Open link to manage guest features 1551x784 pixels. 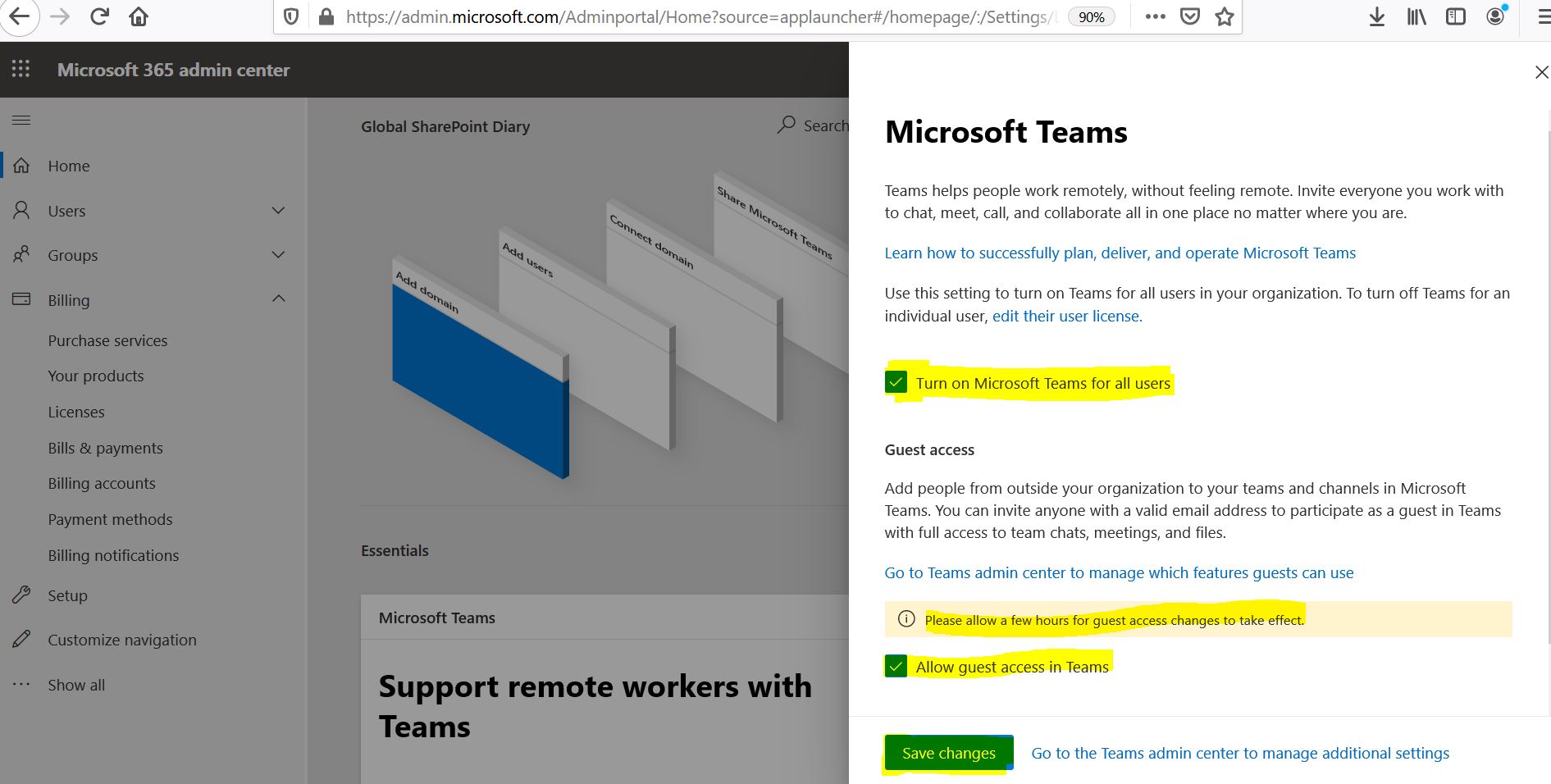click(1119, 572)
